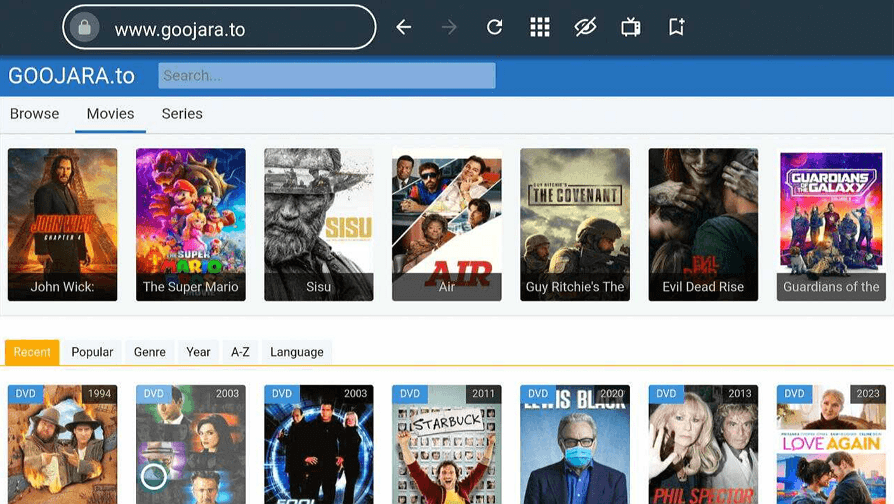The height and width of the screenshot is (504, 894).
Task: Select the Year filter
Action: [x=198, y=352]
